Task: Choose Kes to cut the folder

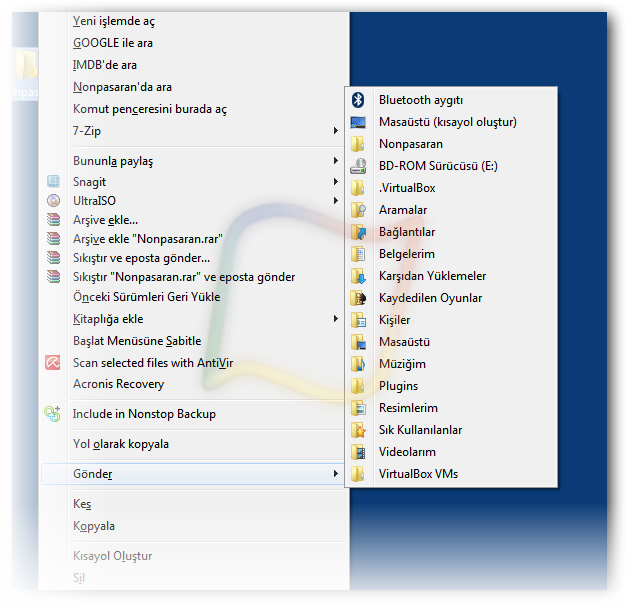Action: pyautogui.click(x=82, y=504)
